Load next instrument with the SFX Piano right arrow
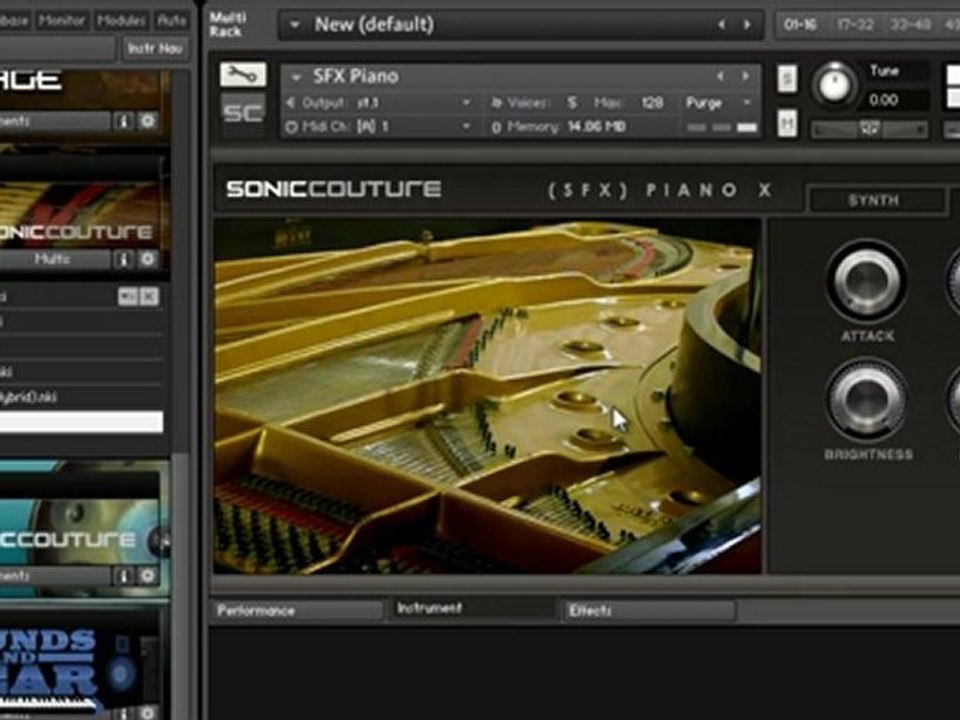This screenshot has height=720, width=960. tap(745, 76)
